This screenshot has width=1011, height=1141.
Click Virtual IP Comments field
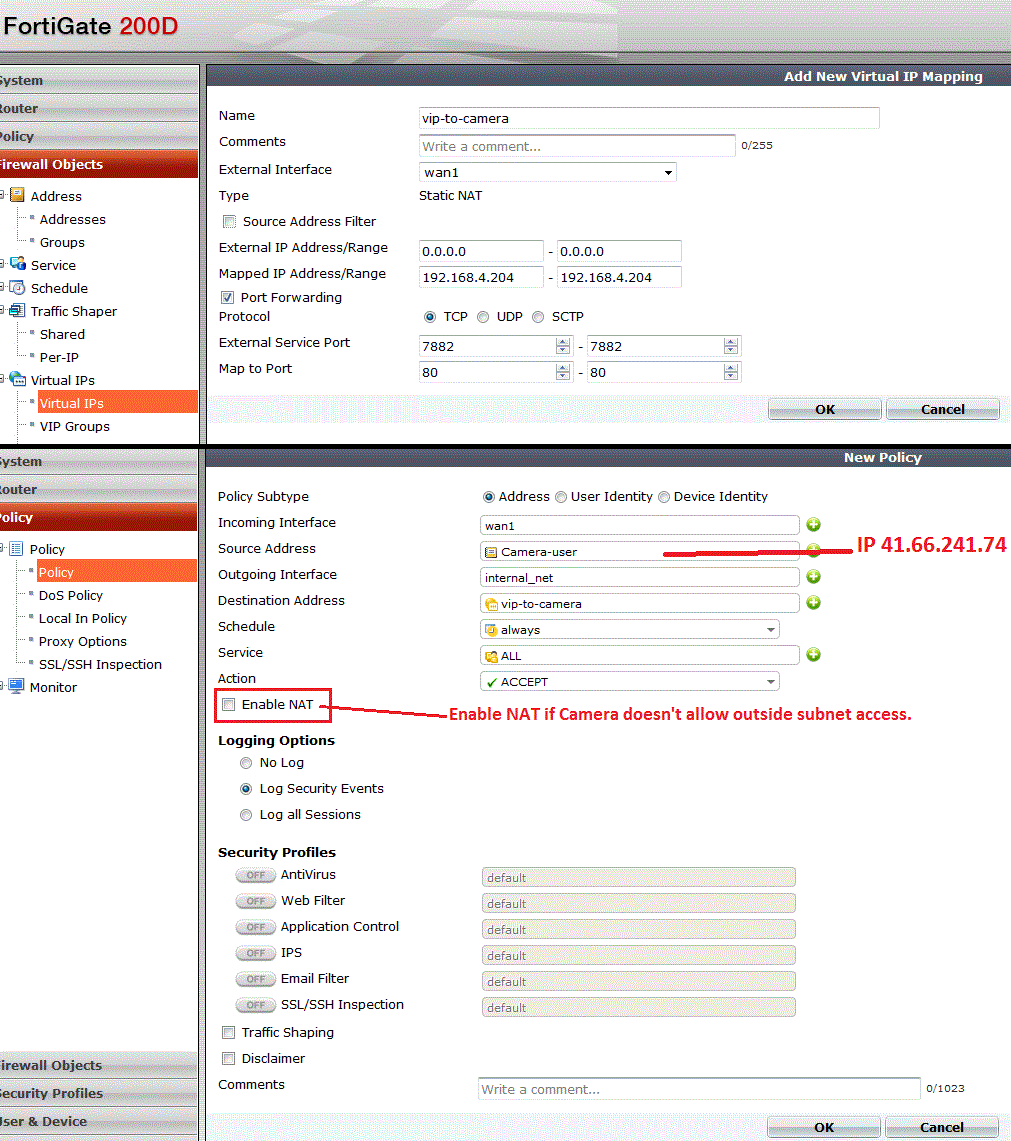point(577,146)
